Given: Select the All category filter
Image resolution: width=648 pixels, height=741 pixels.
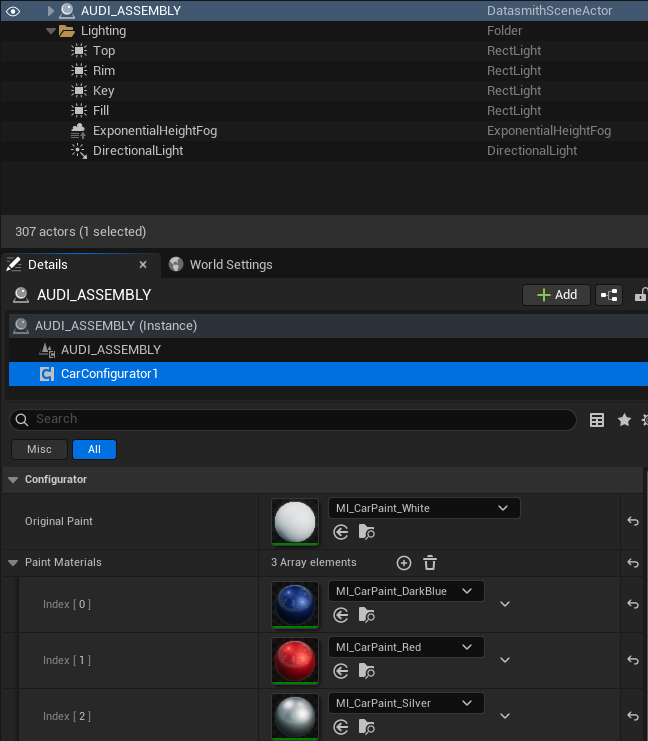Looking at the screenshot, I should tap(94, 449).
